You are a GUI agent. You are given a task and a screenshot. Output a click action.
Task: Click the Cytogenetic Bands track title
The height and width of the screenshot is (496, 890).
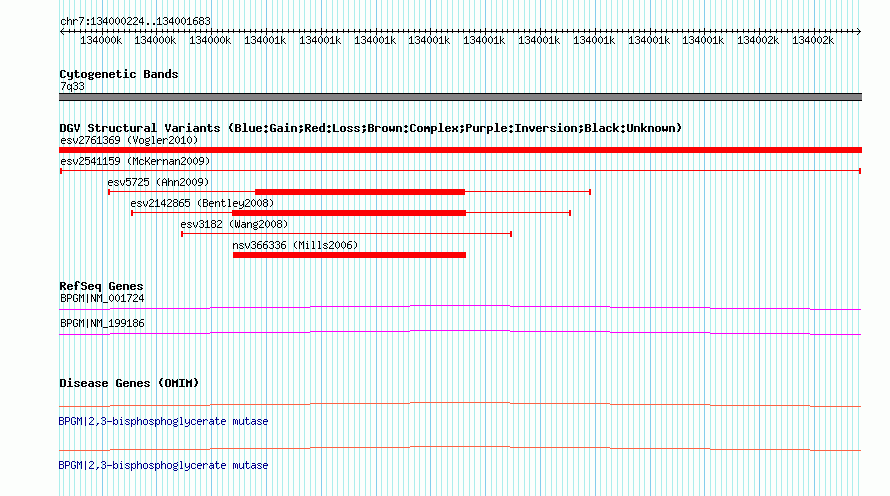(119, 74)
